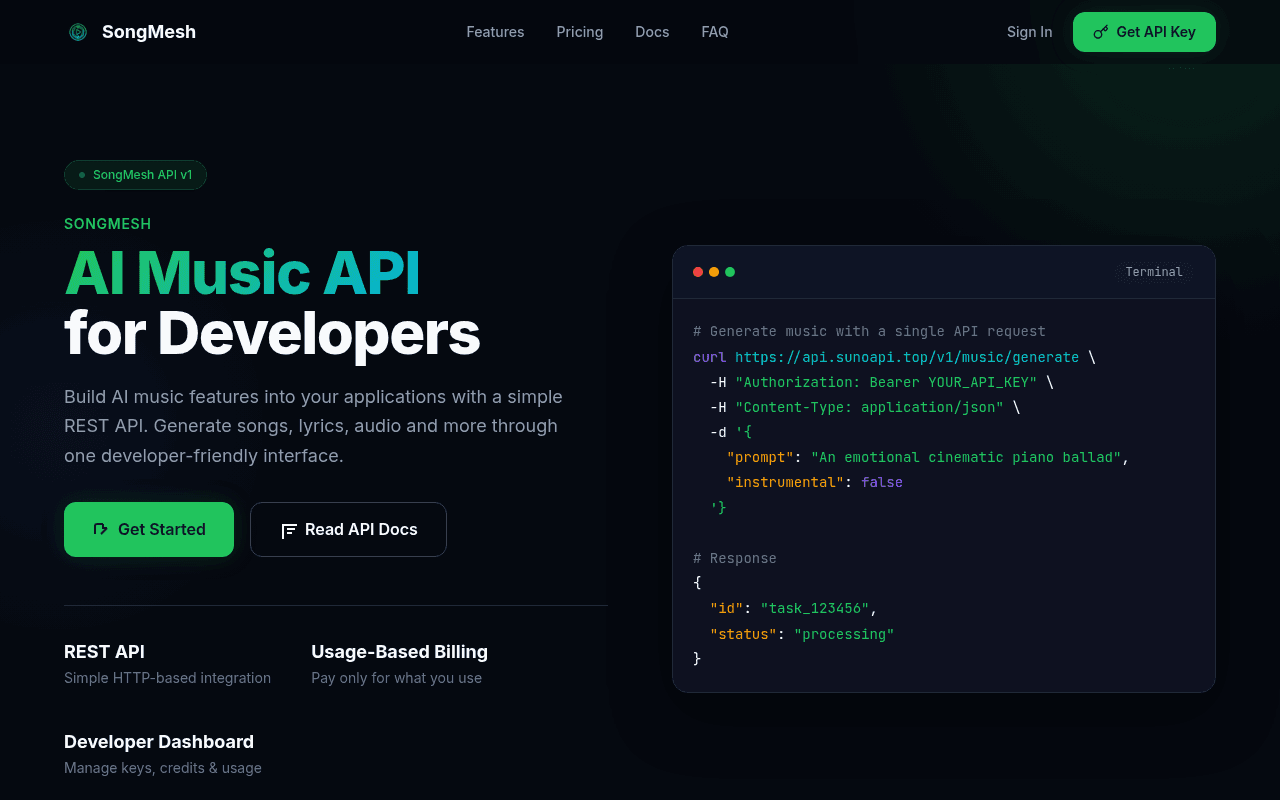This screenshot has height=800, width=1280.
Task: Navigate to the FAQ section
Action: click(715, 32)
